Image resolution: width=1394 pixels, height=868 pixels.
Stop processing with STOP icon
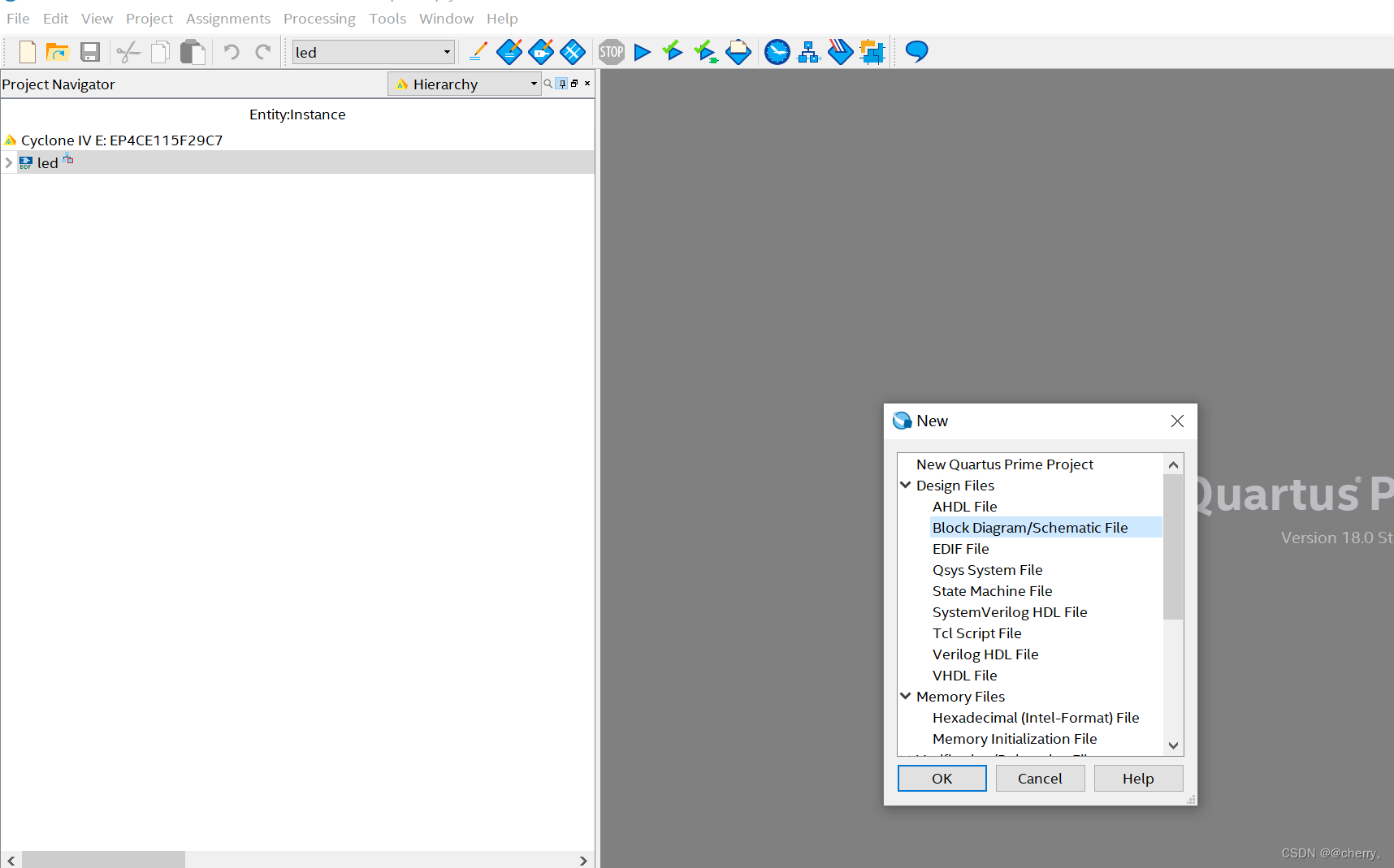(612, 52)
